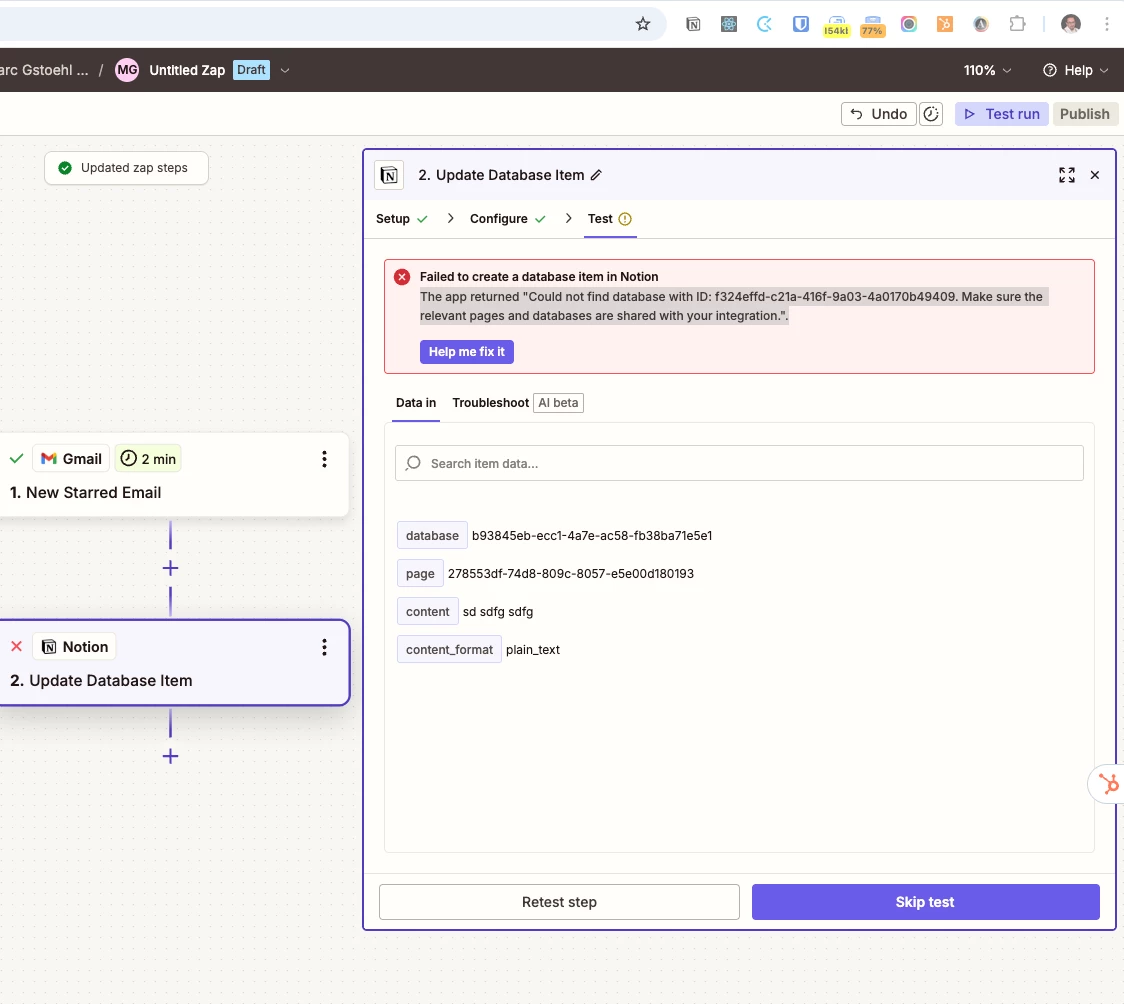Click Undo button
Screen dimensions: 1124x1004
878,114
